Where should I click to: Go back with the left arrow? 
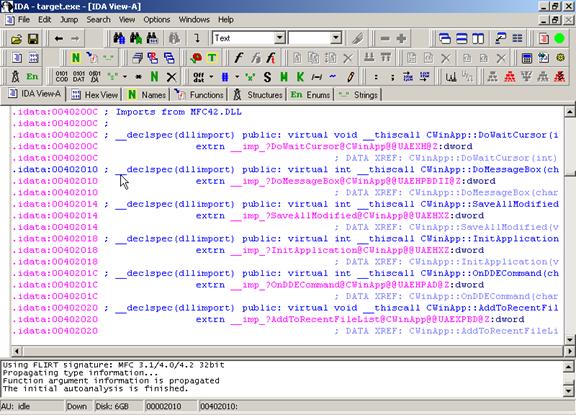58,39
